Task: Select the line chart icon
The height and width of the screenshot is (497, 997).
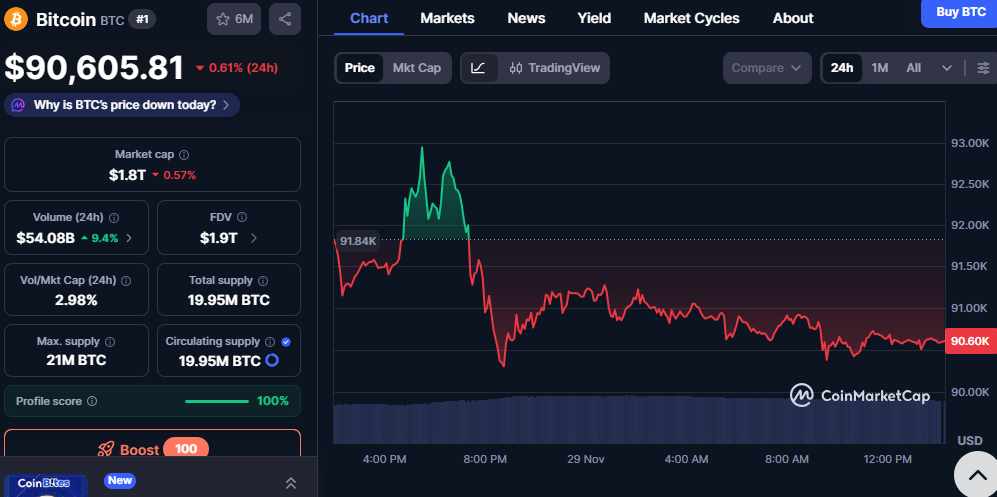Action: click(x=478, y=68)
